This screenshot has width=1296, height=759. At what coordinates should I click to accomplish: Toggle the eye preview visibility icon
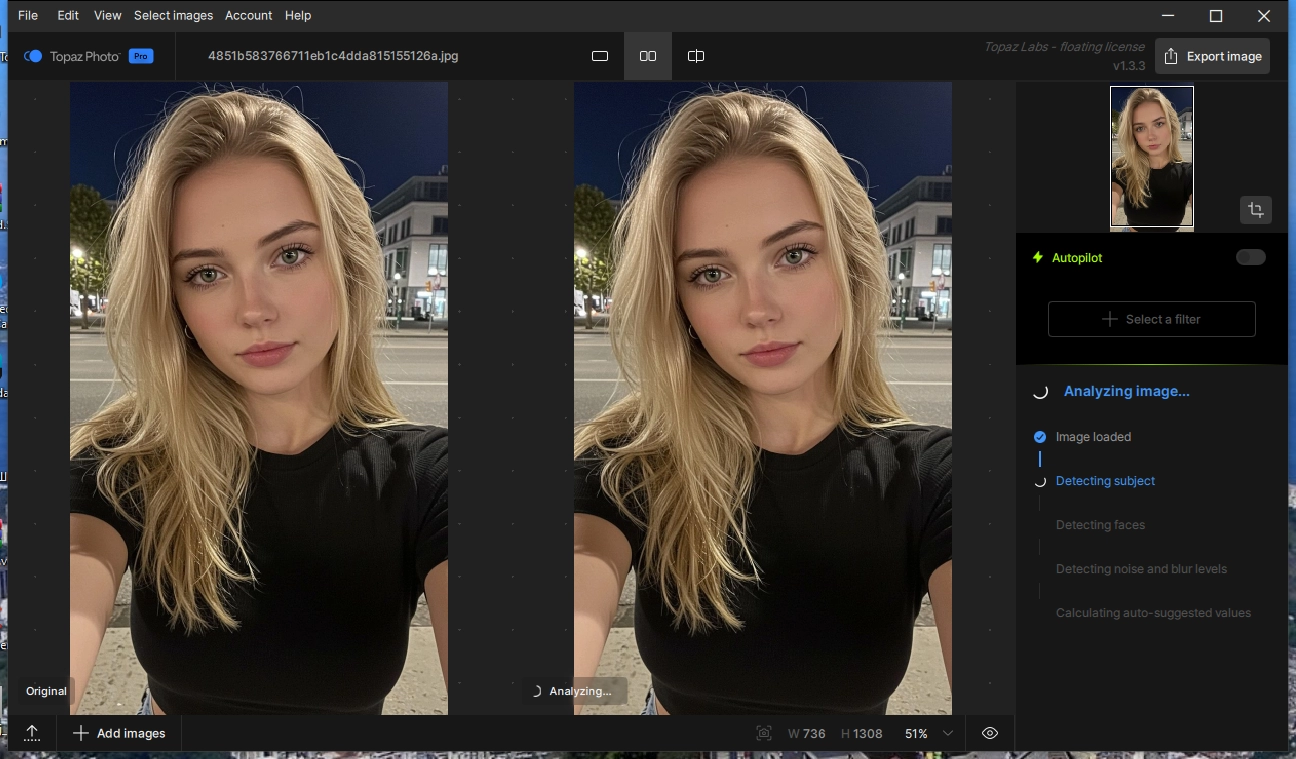click(x=990, y=733)
